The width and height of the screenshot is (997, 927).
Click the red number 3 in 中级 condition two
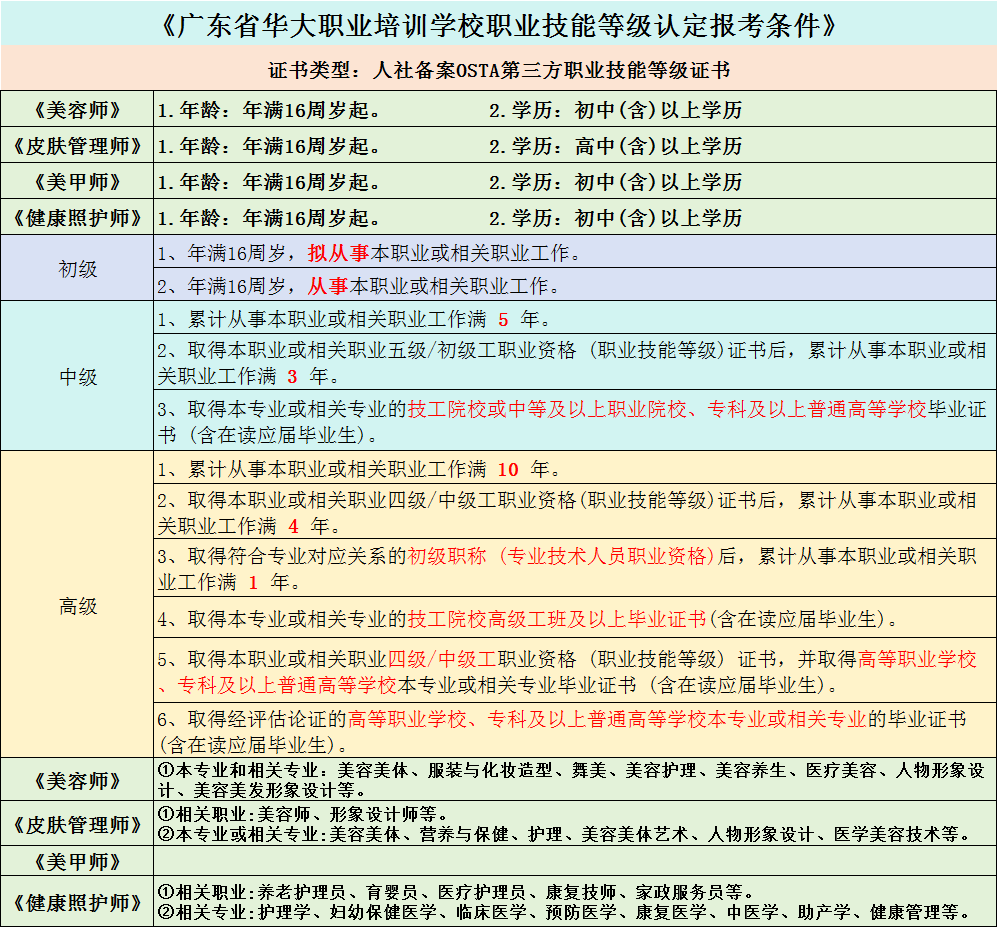point(293,377)
